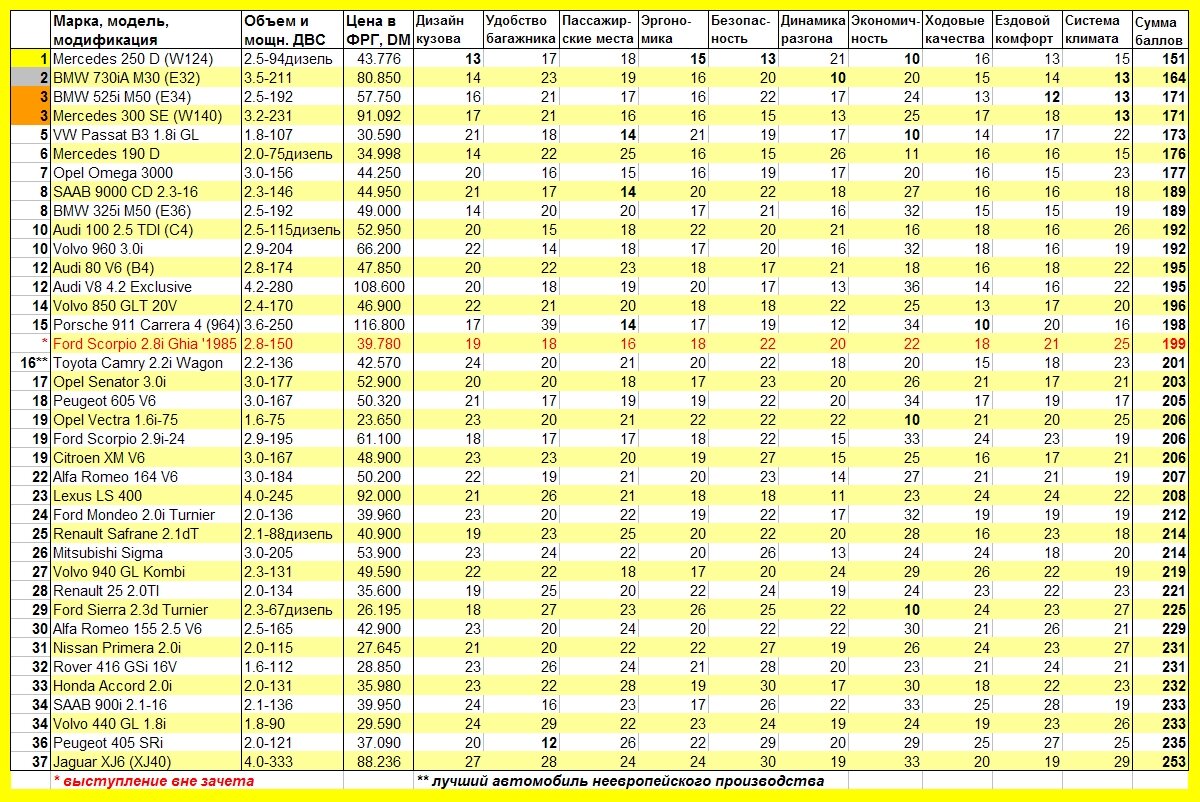Image resolution: width=1200 pixels, height=802 pixels.
Task: Select the price cell '108.600'
Action: coord(377,287)
